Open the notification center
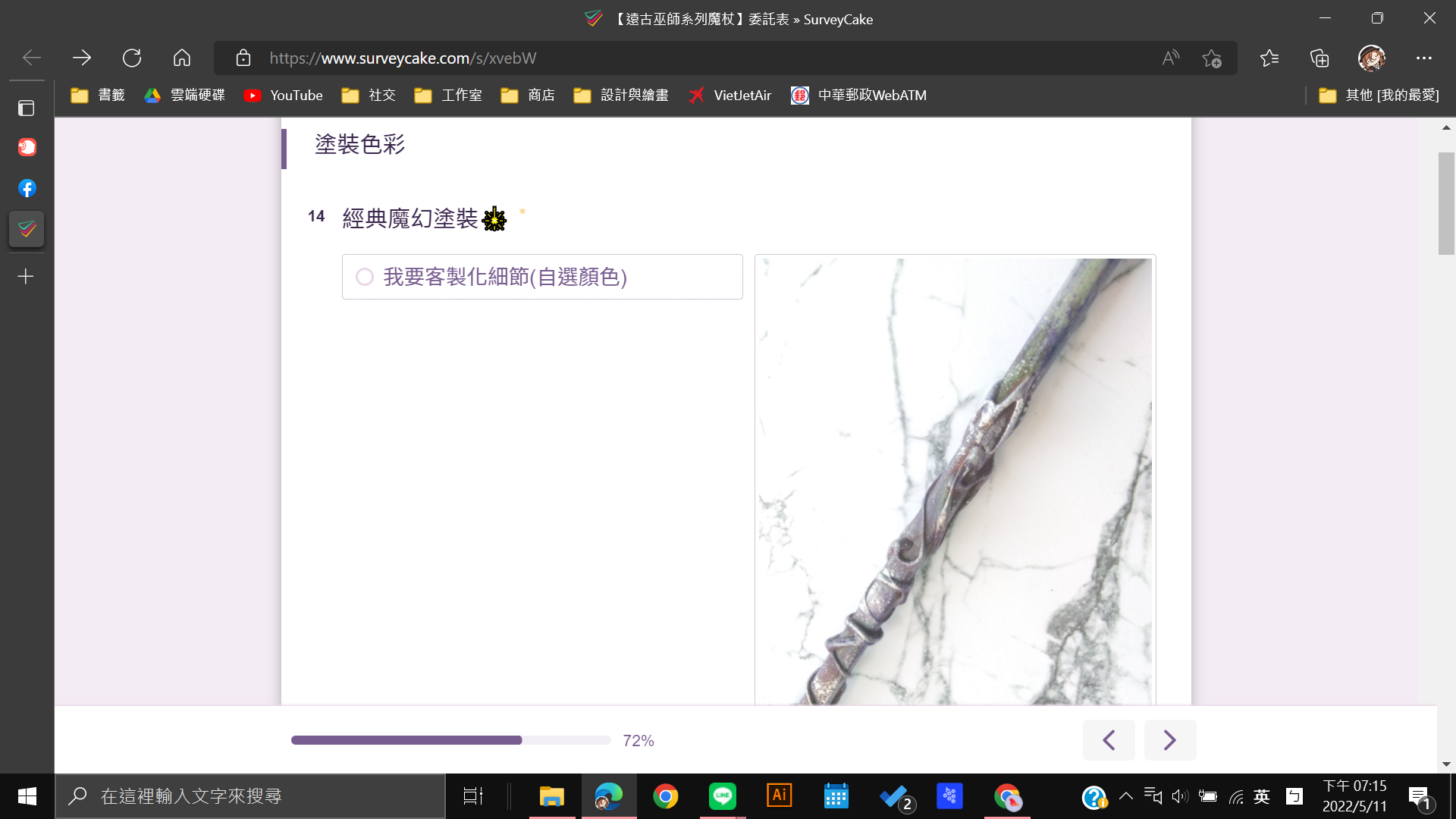Screen dimensions: 1456x819 click(x=1421, y=797)
